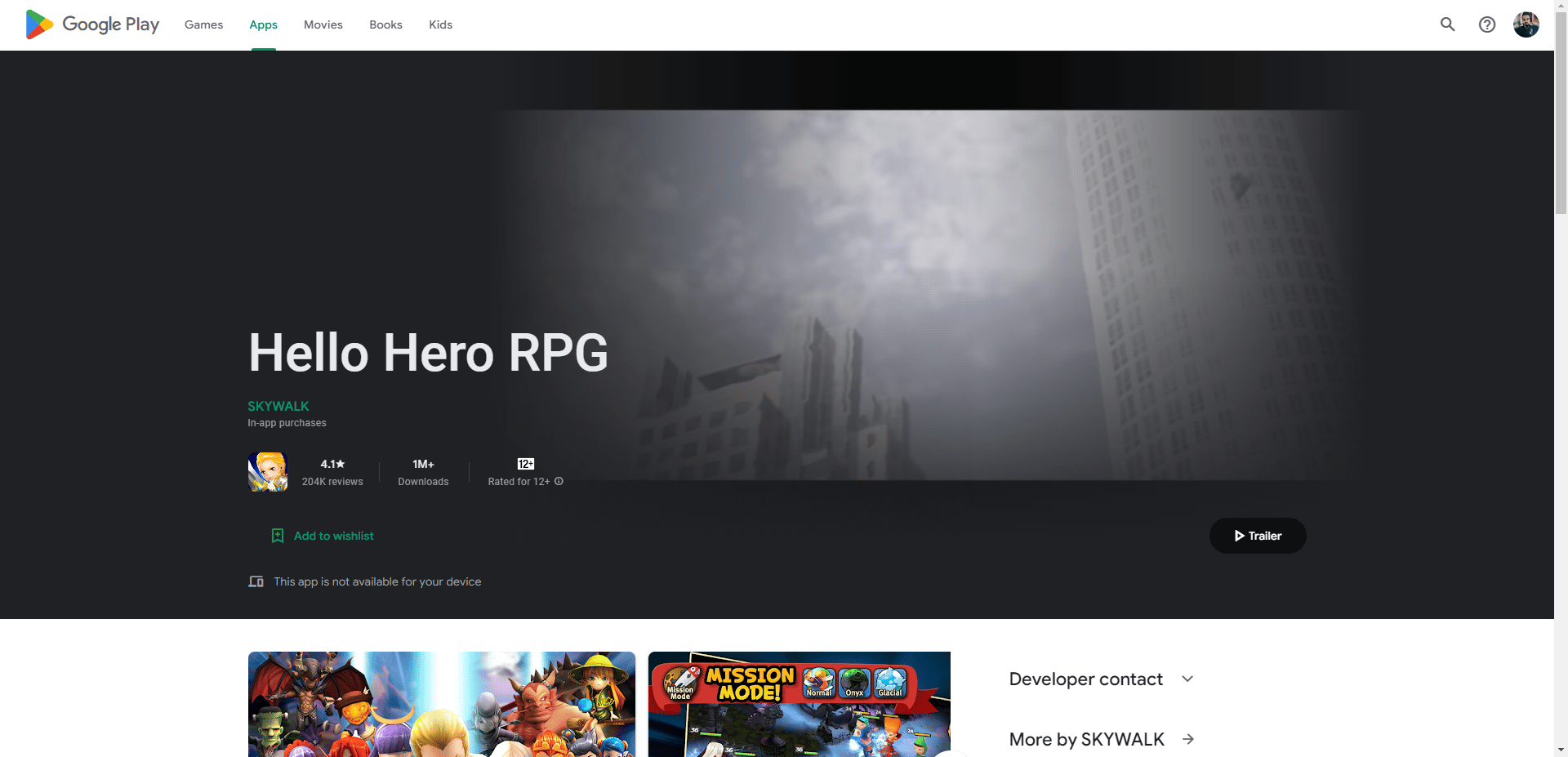
Task: Open SKYWALK developer page link
Action: (x=278, y=406)
